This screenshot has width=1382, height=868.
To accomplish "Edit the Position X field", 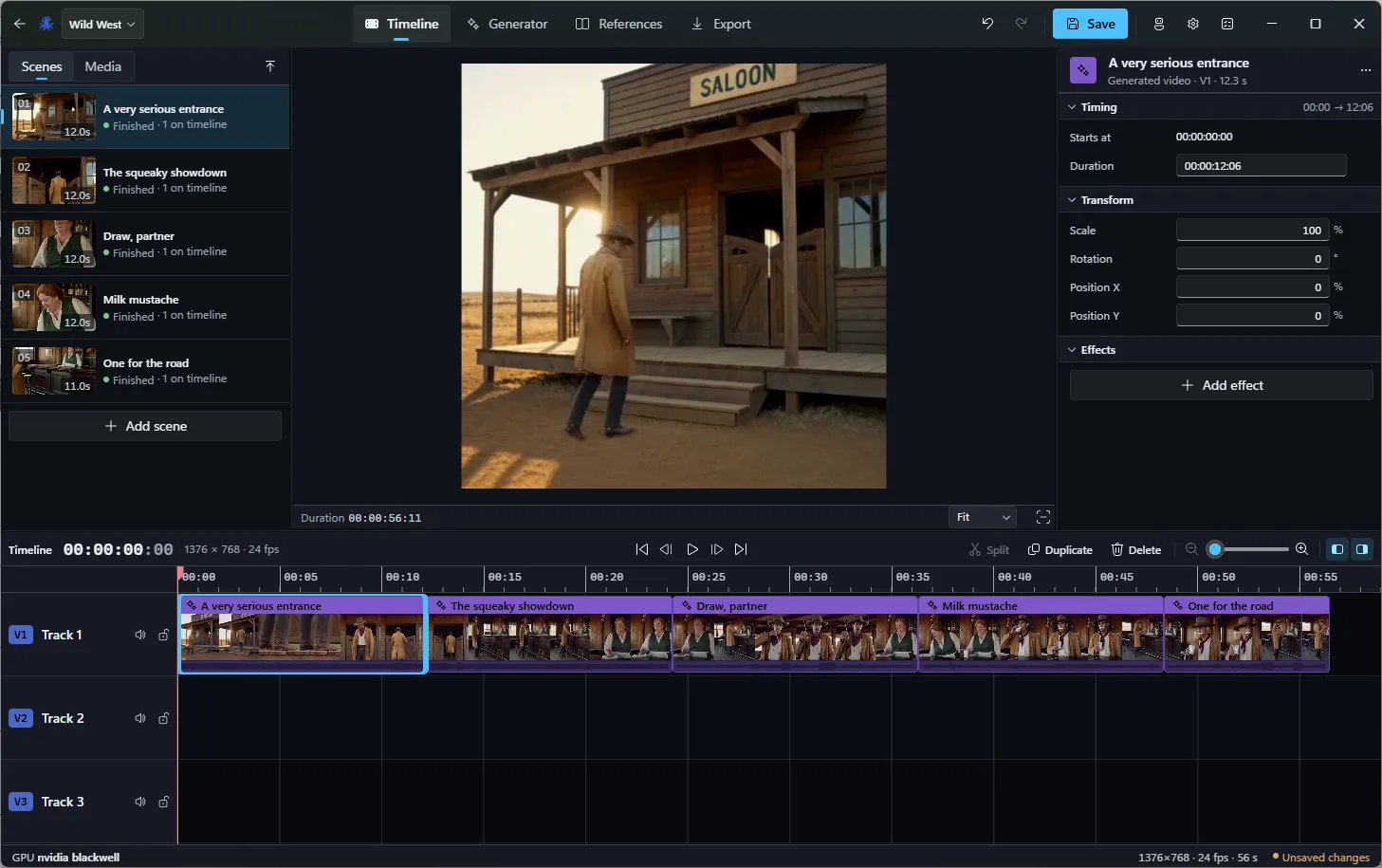I will click(x=1252, y=287).
